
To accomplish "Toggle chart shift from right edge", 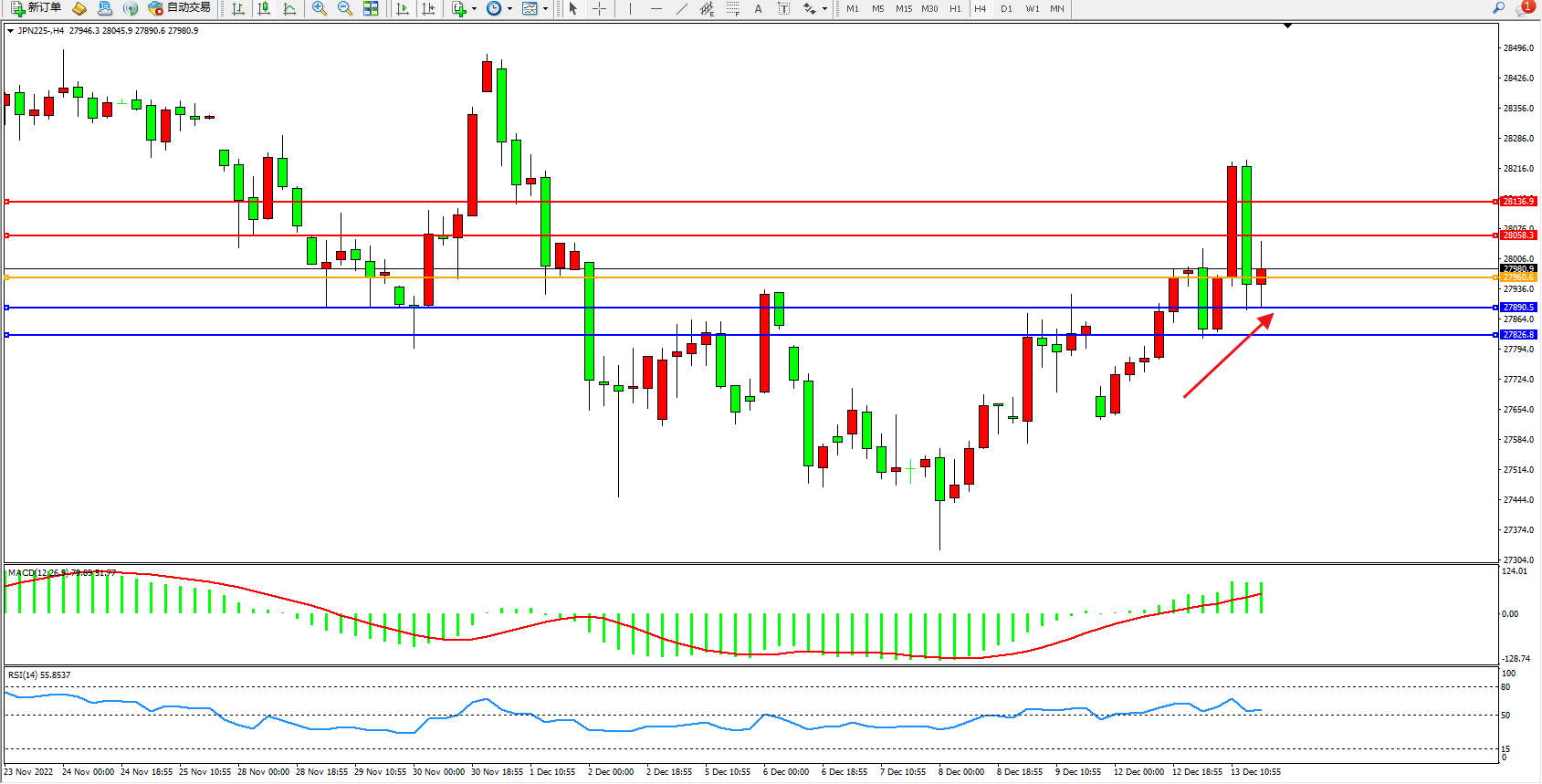I will click(x=428, y=8).
